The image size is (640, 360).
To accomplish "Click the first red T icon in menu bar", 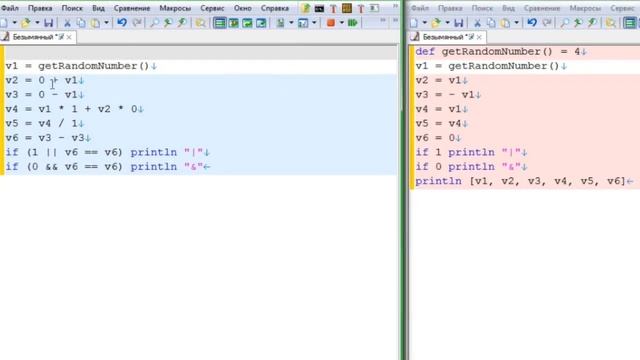I will [x=333, y=8].
